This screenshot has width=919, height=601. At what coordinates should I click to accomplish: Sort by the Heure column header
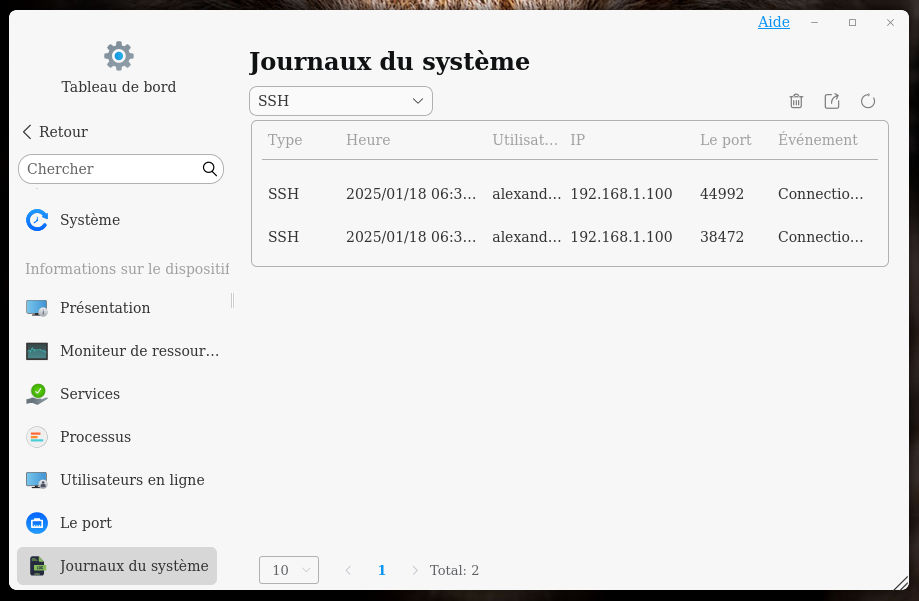coord(368,140)
